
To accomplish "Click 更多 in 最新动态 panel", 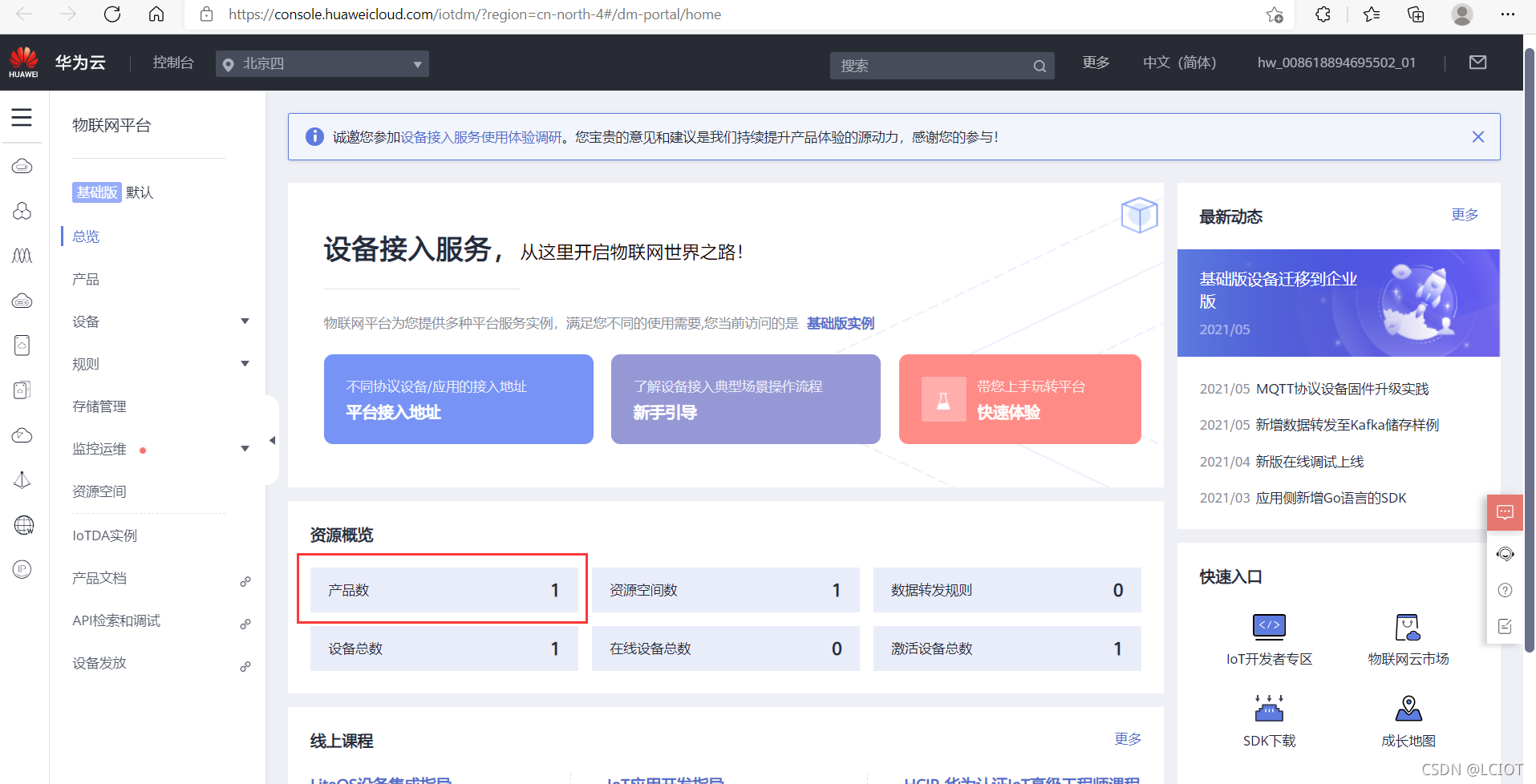I will coord(1465,215).
